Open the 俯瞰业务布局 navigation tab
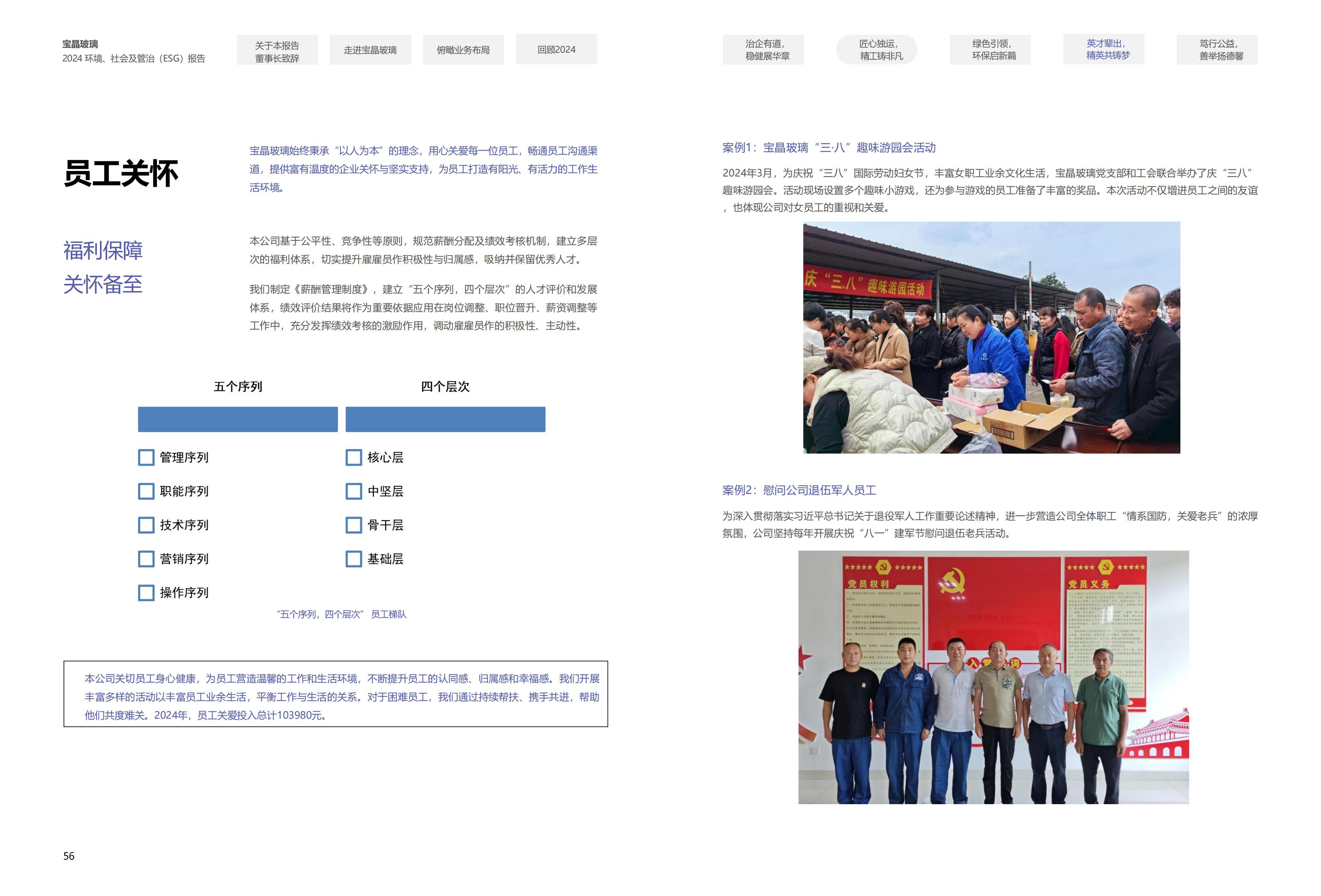Image resolution: width=1321 pixels, height=896 pixels. click(x=463, y=50)
